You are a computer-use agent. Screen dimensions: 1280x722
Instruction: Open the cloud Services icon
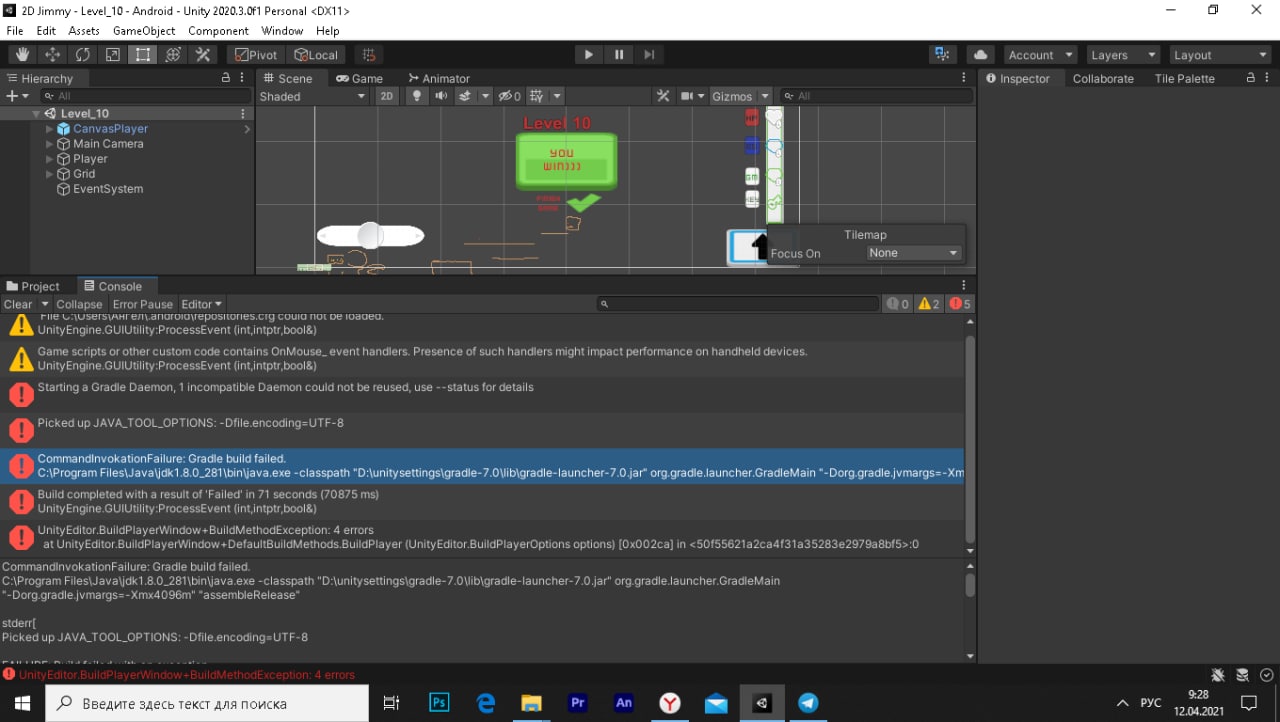[981, 55]
